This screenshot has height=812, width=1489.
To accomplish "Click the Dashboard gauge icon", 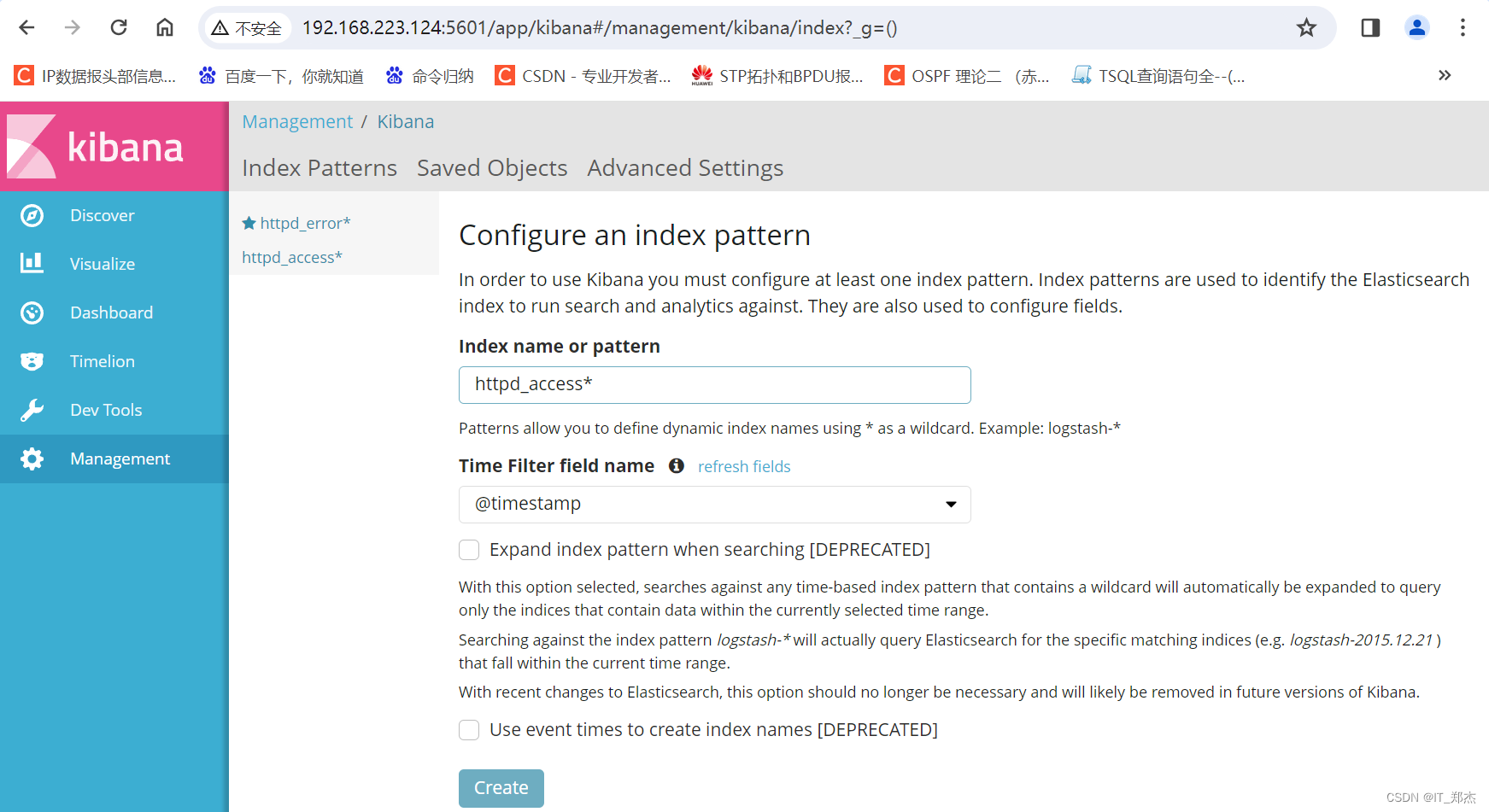I will coord(32,313).
